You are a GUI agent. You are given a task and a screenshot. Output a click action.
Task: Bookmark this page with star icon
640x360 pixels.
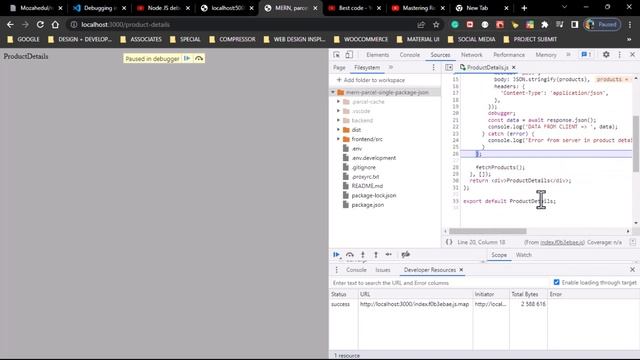(x=436, y=24)
